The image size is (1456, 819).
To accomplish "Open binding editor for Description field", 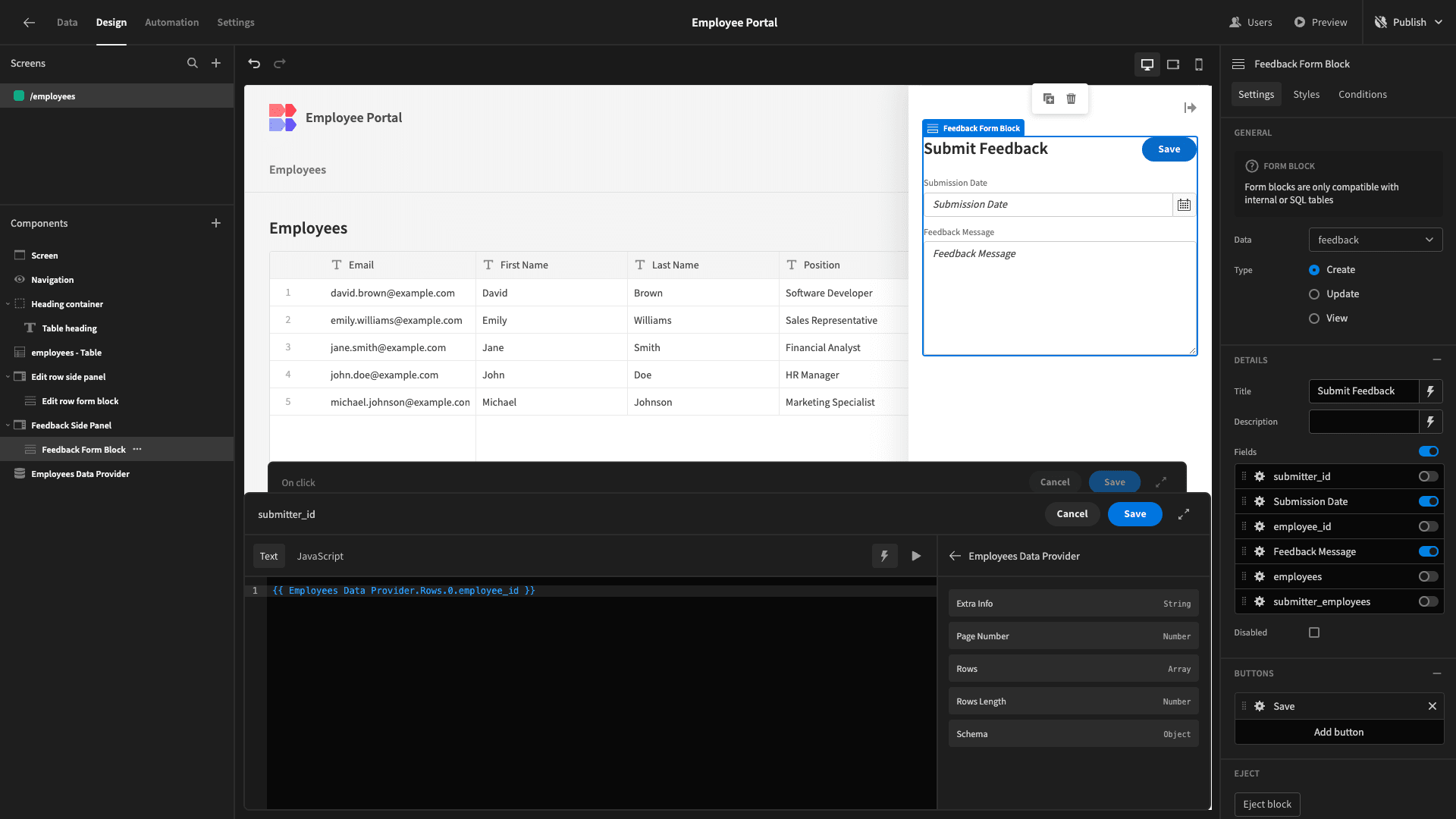I will [x=1431, y=422].
